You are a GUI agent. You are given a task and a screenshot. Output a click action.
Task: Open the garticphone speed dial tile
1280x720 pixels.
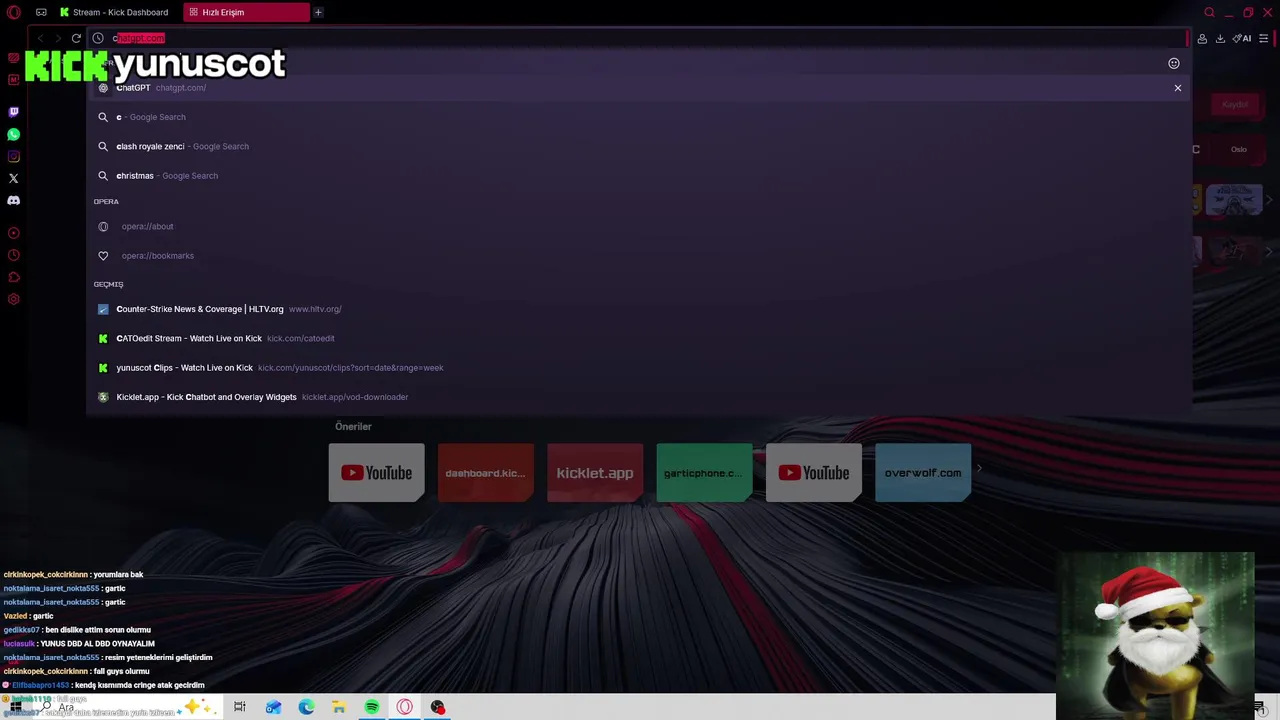(x=704, y=473)
